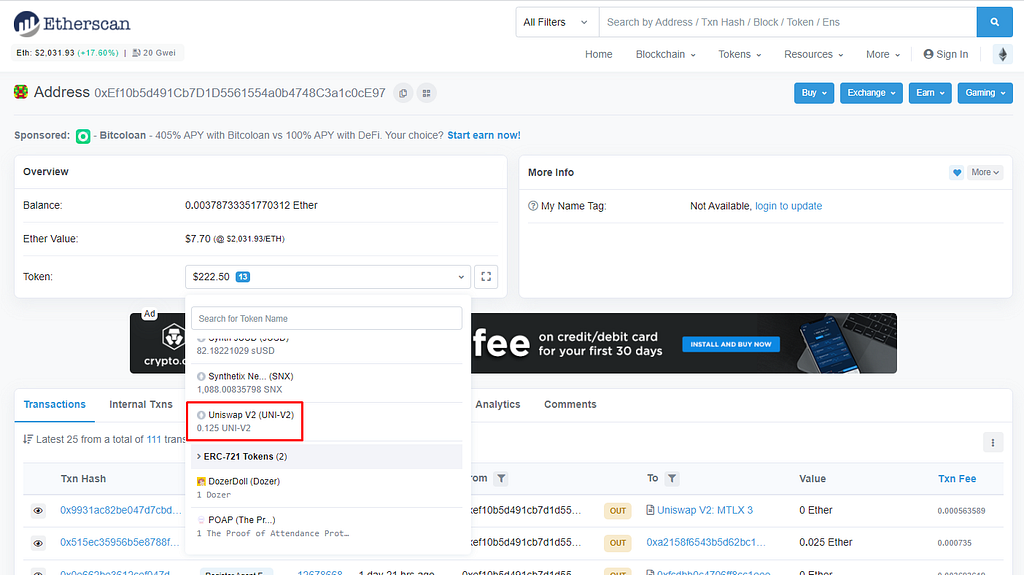Click the To column filter icon

(x=672, y=479)
